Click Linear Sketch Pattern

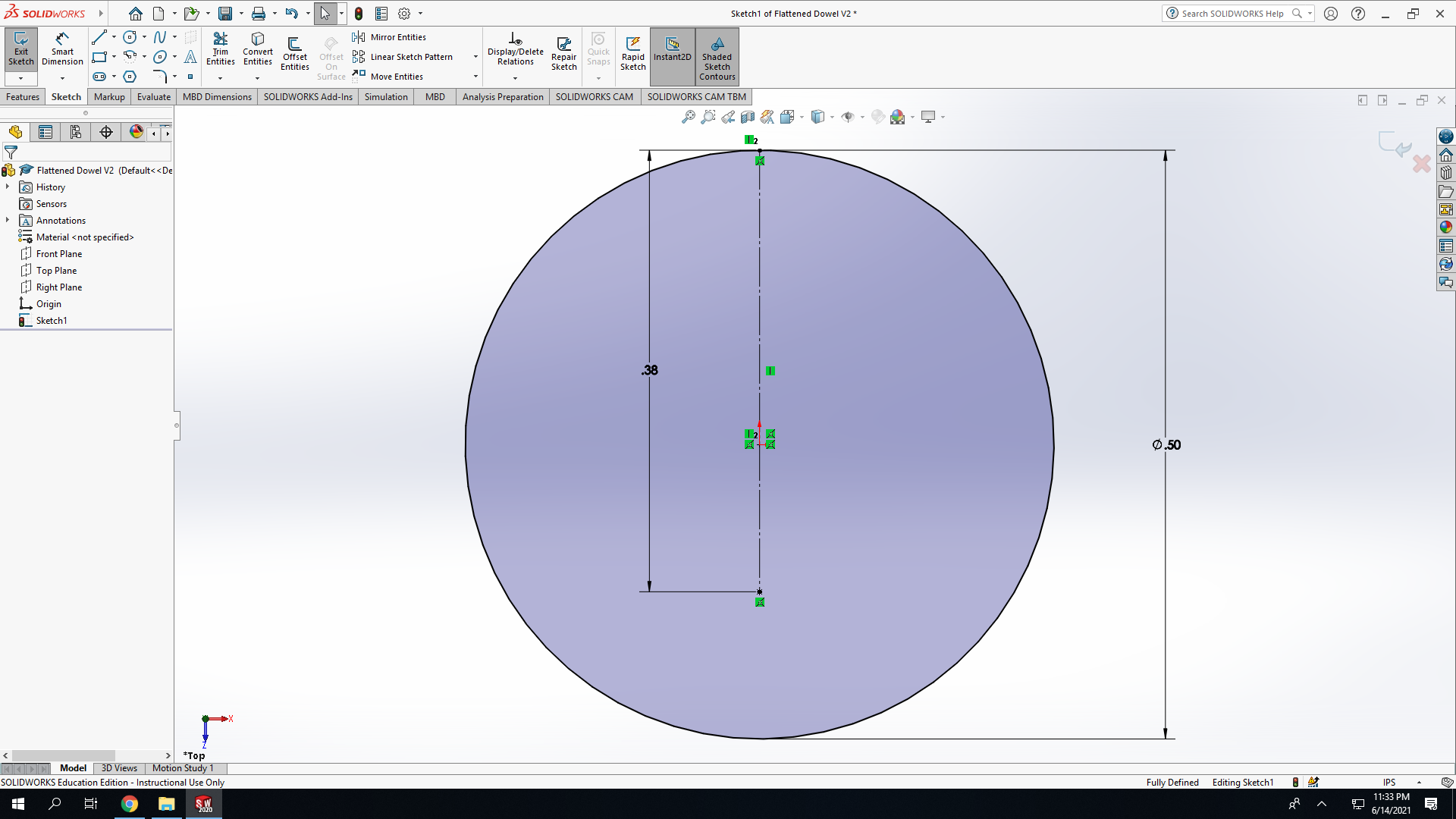[403, 57]
